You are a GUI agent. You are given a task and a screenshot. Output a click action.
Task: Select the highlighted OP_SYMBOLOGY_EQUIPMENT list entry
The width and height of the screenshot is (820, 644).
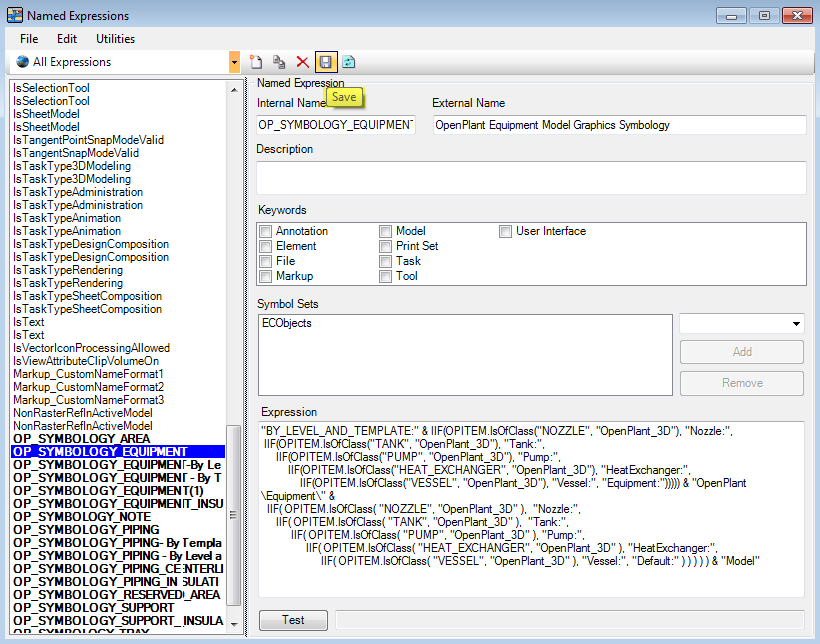click(118, 451)
